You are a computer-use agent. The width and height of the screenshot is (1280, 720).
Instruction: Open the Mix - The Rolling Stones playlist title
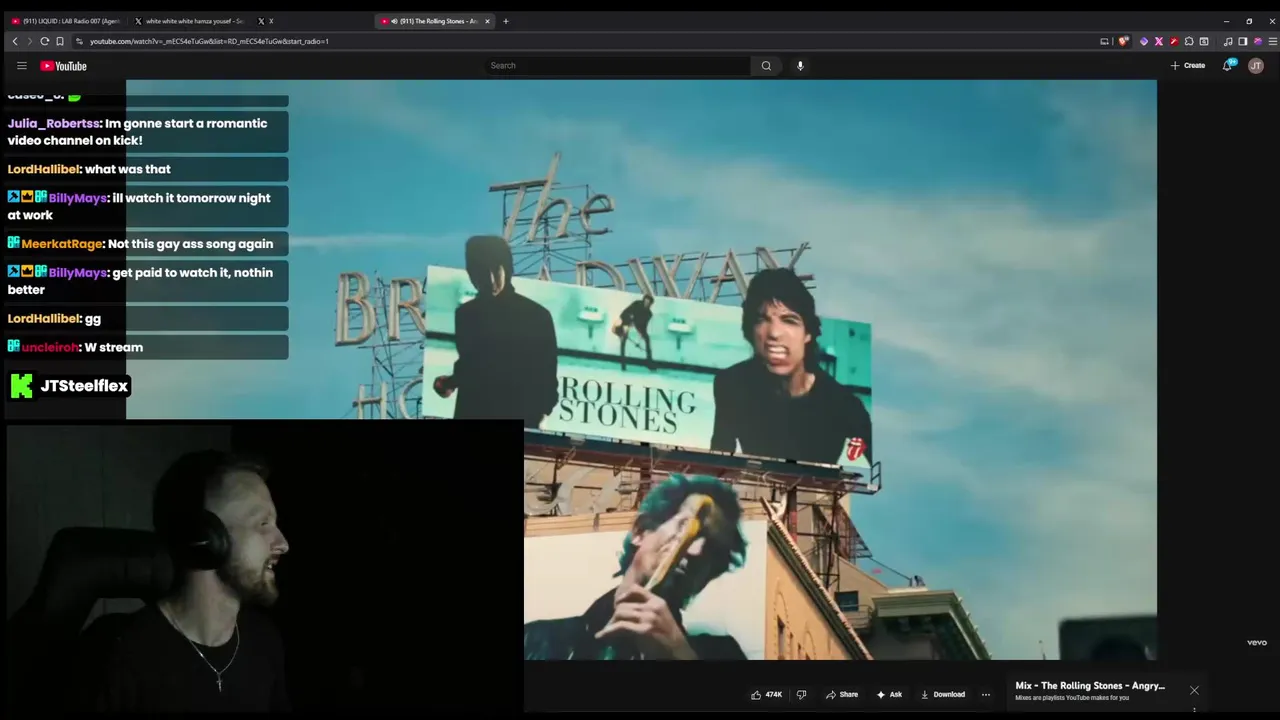(x=1090, y=686)
